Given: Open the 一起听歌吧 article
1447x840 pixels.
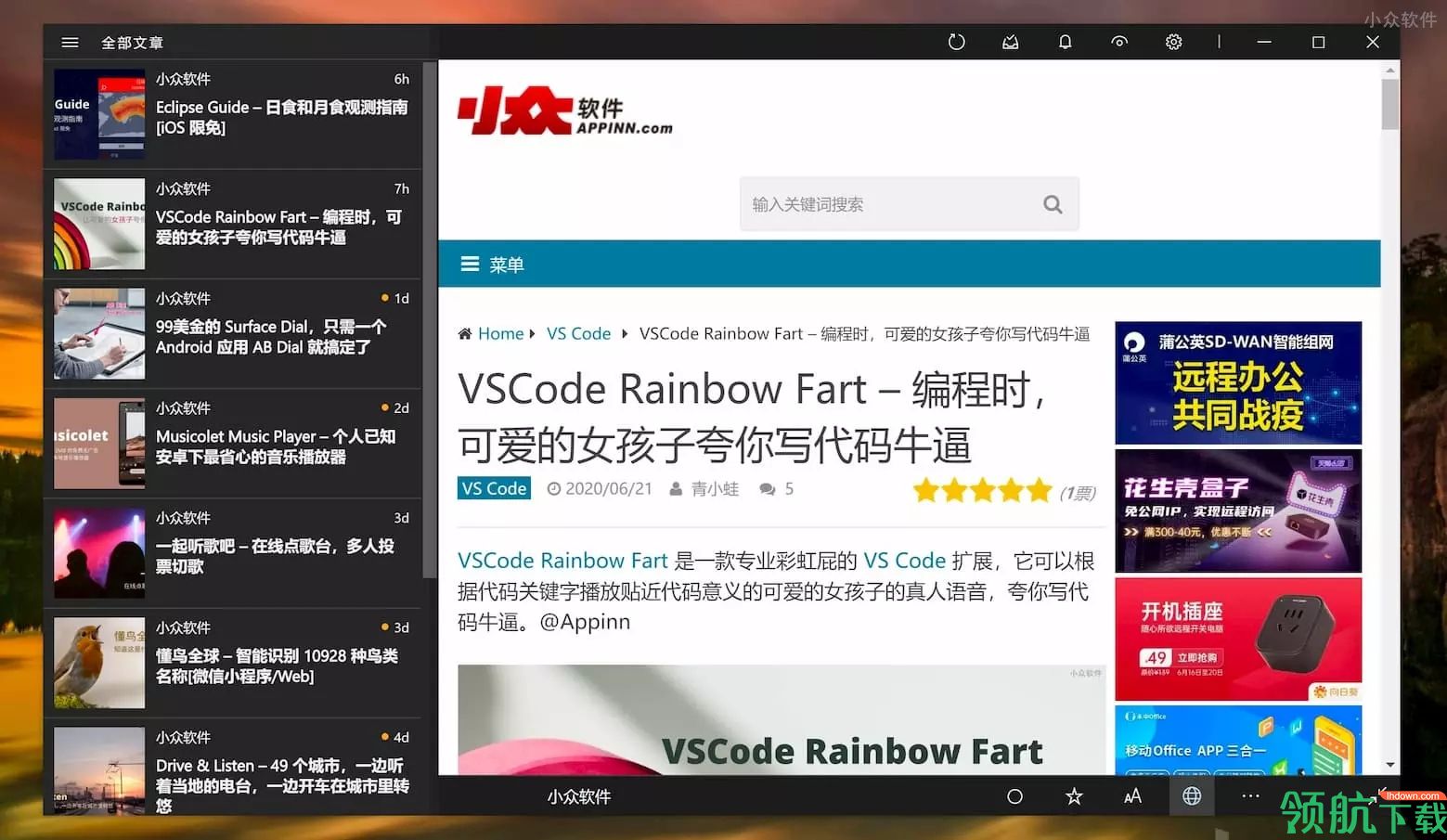Looking at the screenshot, I should point(232,552).
